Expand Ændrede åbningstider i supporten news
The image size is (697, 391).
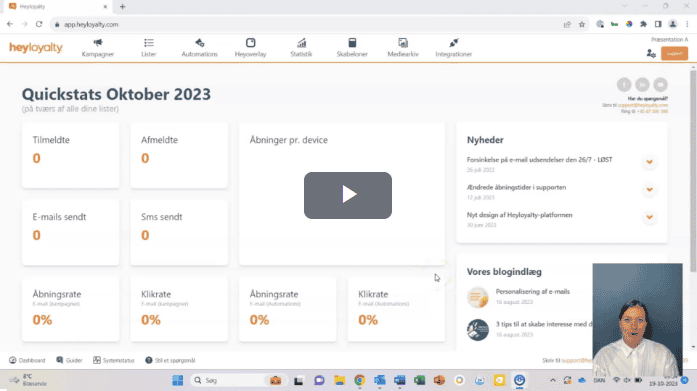649,190
